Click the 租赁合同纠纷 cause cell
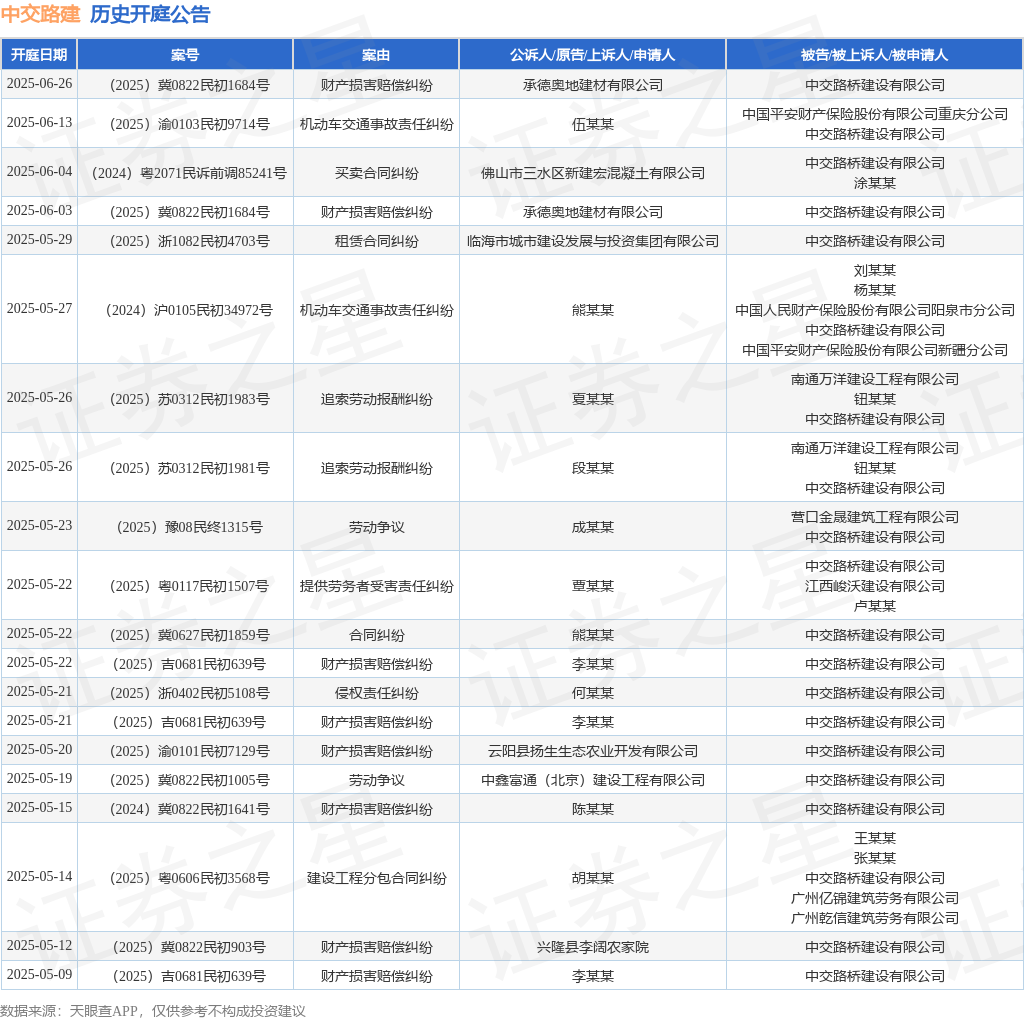 [x=376, y=241]
